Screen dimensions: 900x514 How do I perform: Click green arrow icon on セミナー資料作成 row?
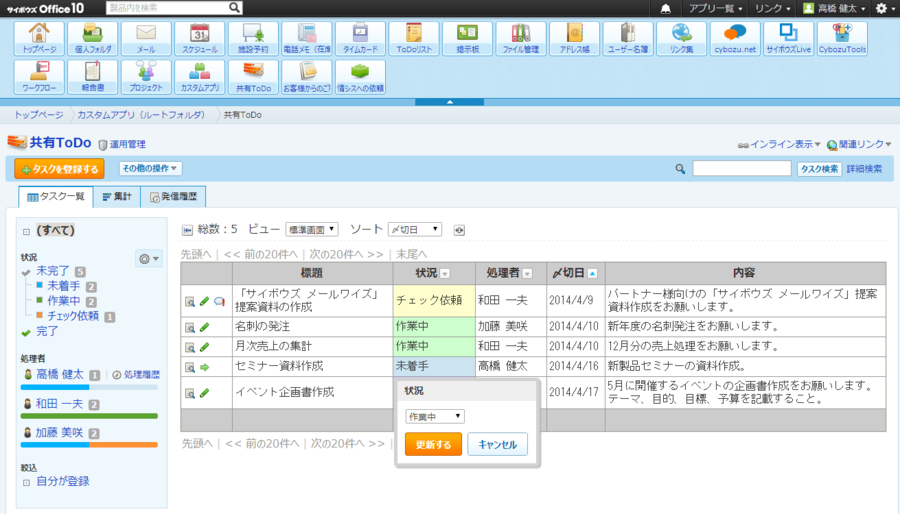205,367
